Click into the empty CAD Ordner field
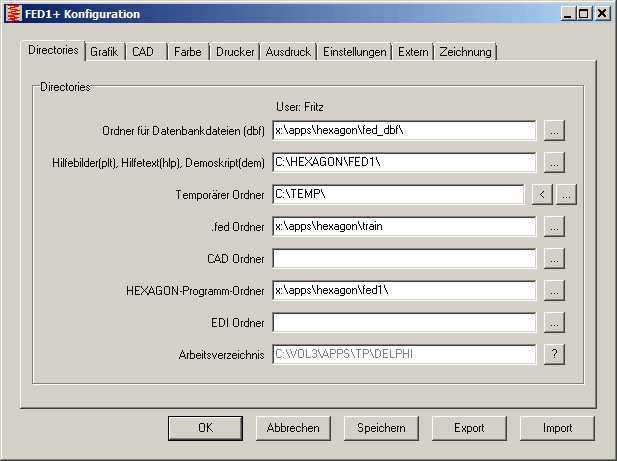 404,258
